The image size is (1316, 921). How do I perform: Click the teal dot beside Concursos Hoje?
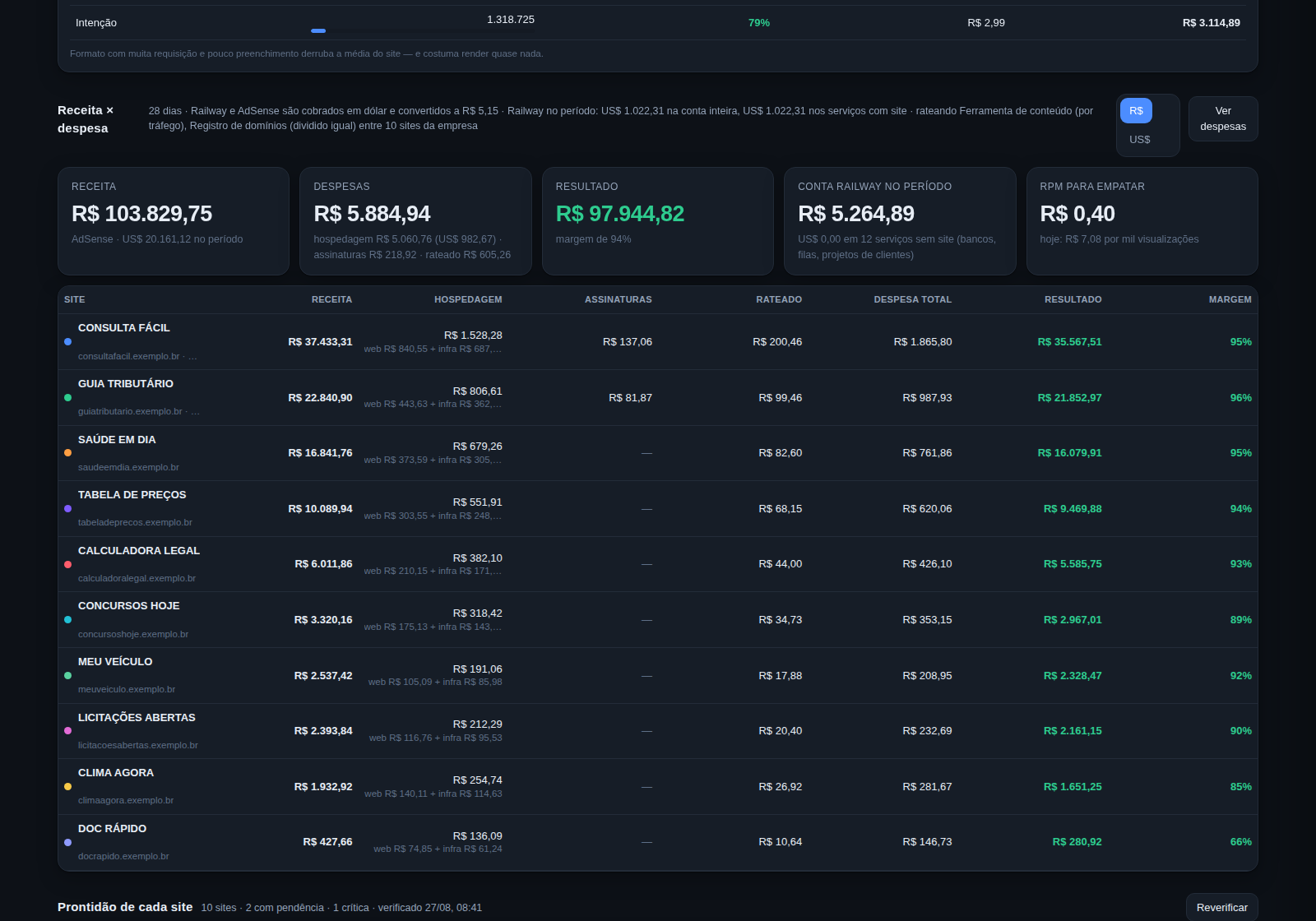point(67,619)
